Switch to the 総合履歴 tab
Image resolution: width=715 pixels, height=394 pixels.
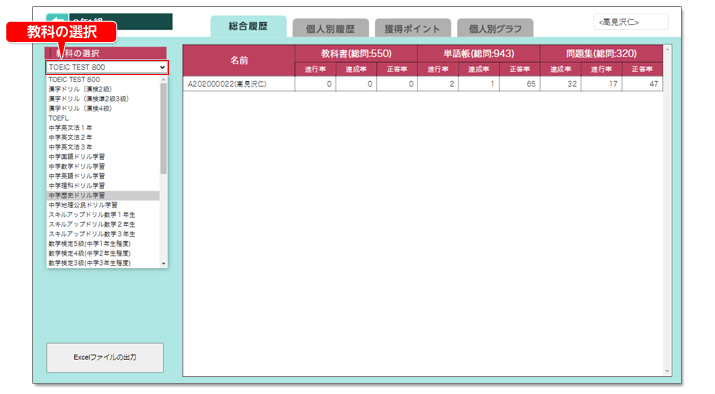click(x=249, y=26)
